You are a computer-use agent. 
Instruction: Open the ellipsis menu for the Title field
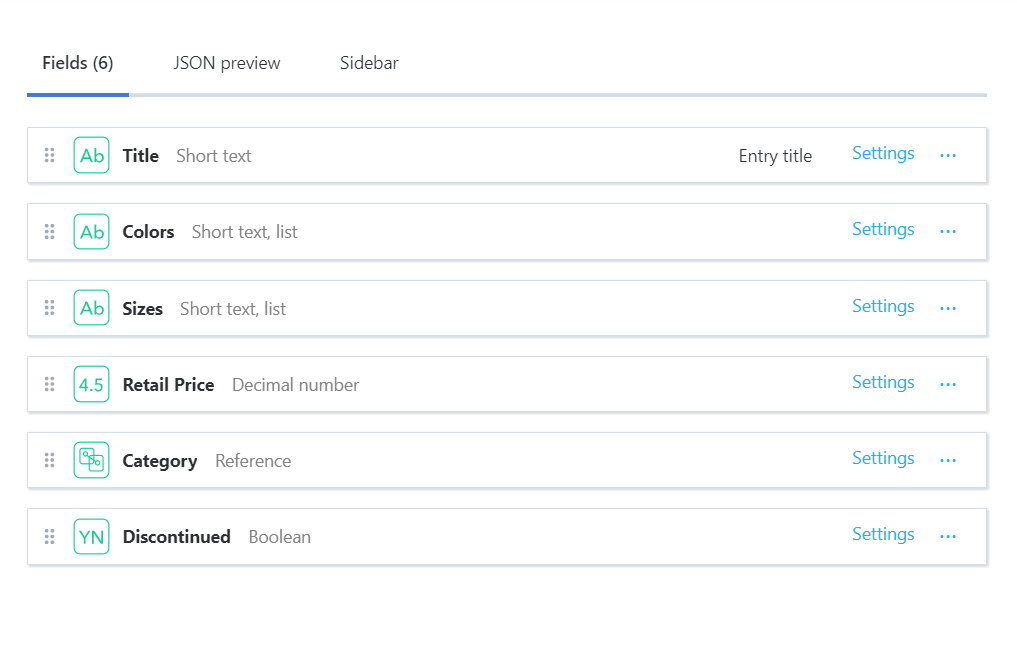tap(947, 155)
